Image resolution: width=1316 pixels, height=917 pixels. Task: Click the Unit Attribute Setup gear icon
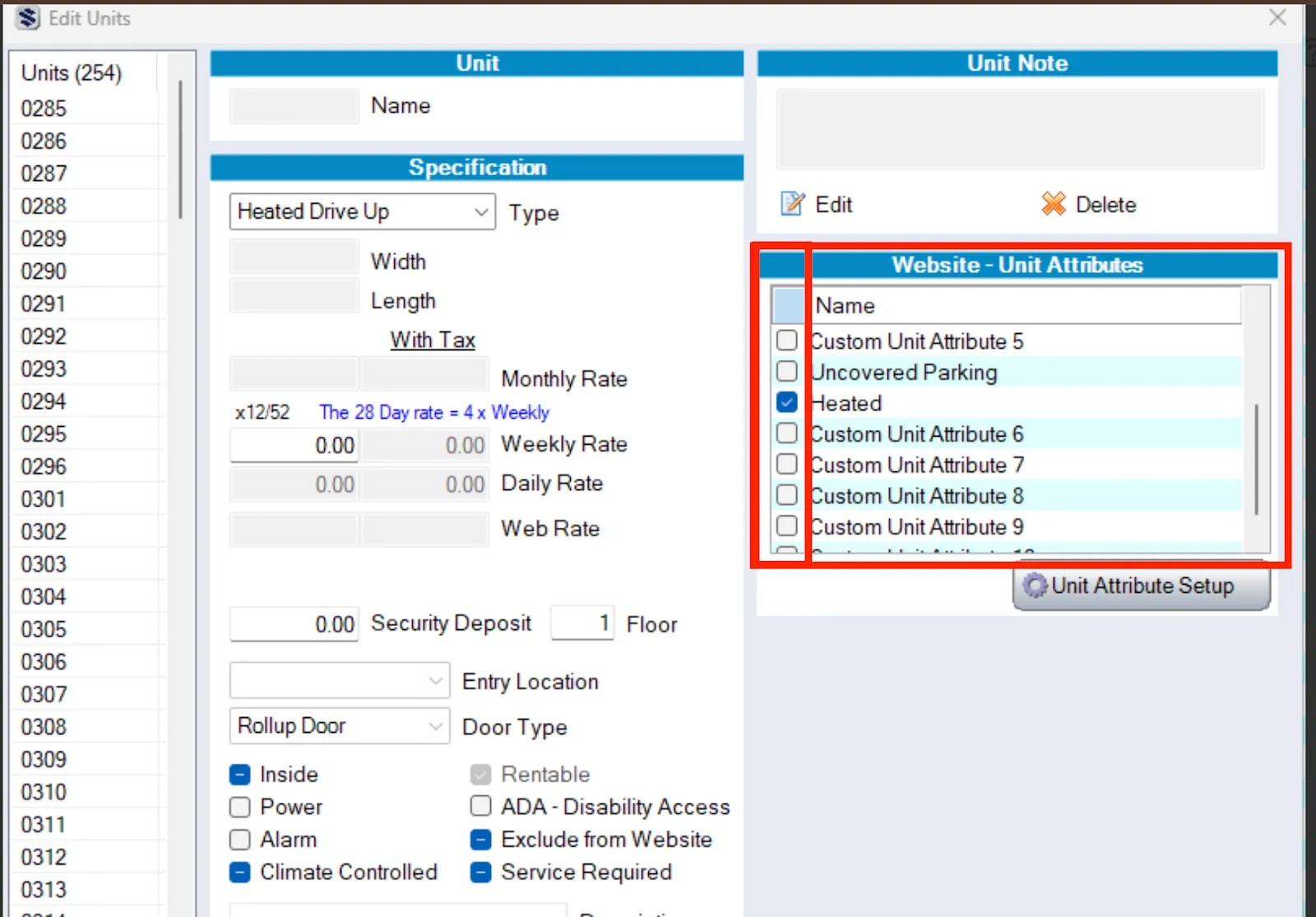click(x=1035, y=586)
